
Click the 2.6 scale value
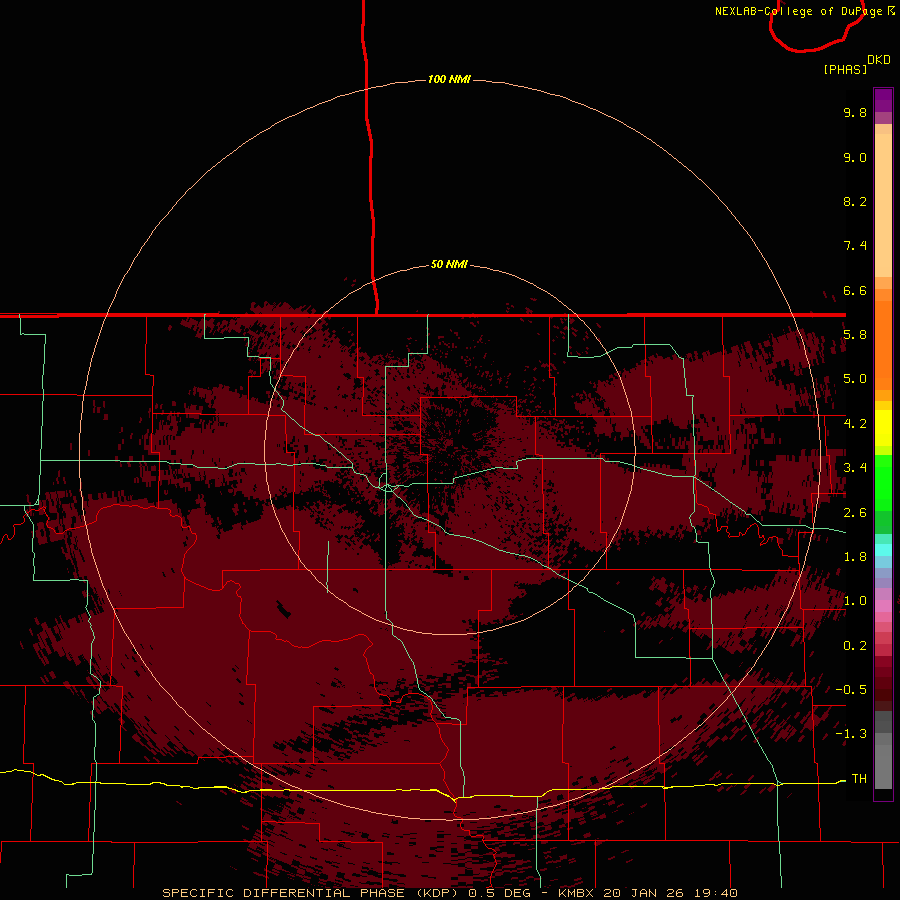point(855,513)
